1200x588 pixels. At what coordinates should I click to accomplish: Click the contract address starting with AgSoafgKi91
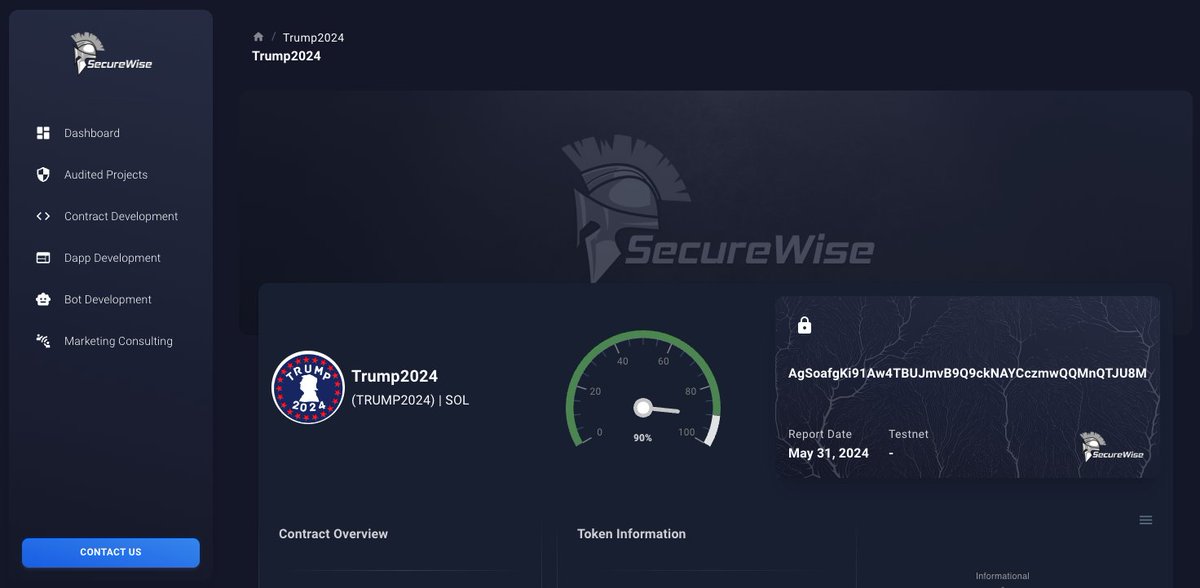(965, 373)
